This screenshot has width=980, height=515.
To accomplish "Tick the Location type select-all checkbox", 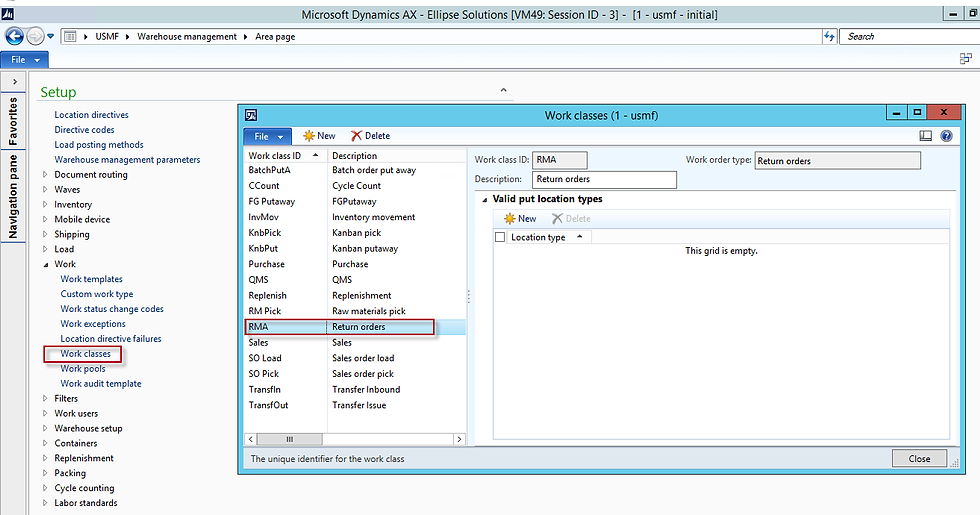I will click(500, 238).
